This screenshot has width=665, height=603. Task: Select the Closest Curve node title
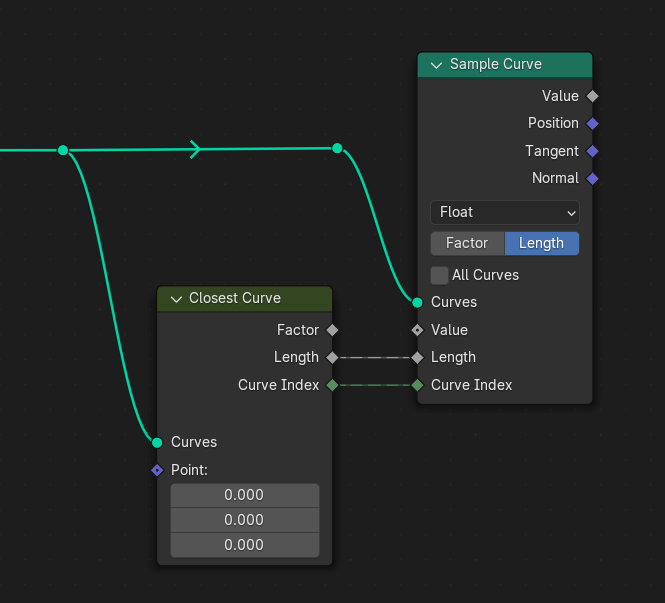click(x=235, y=298)
